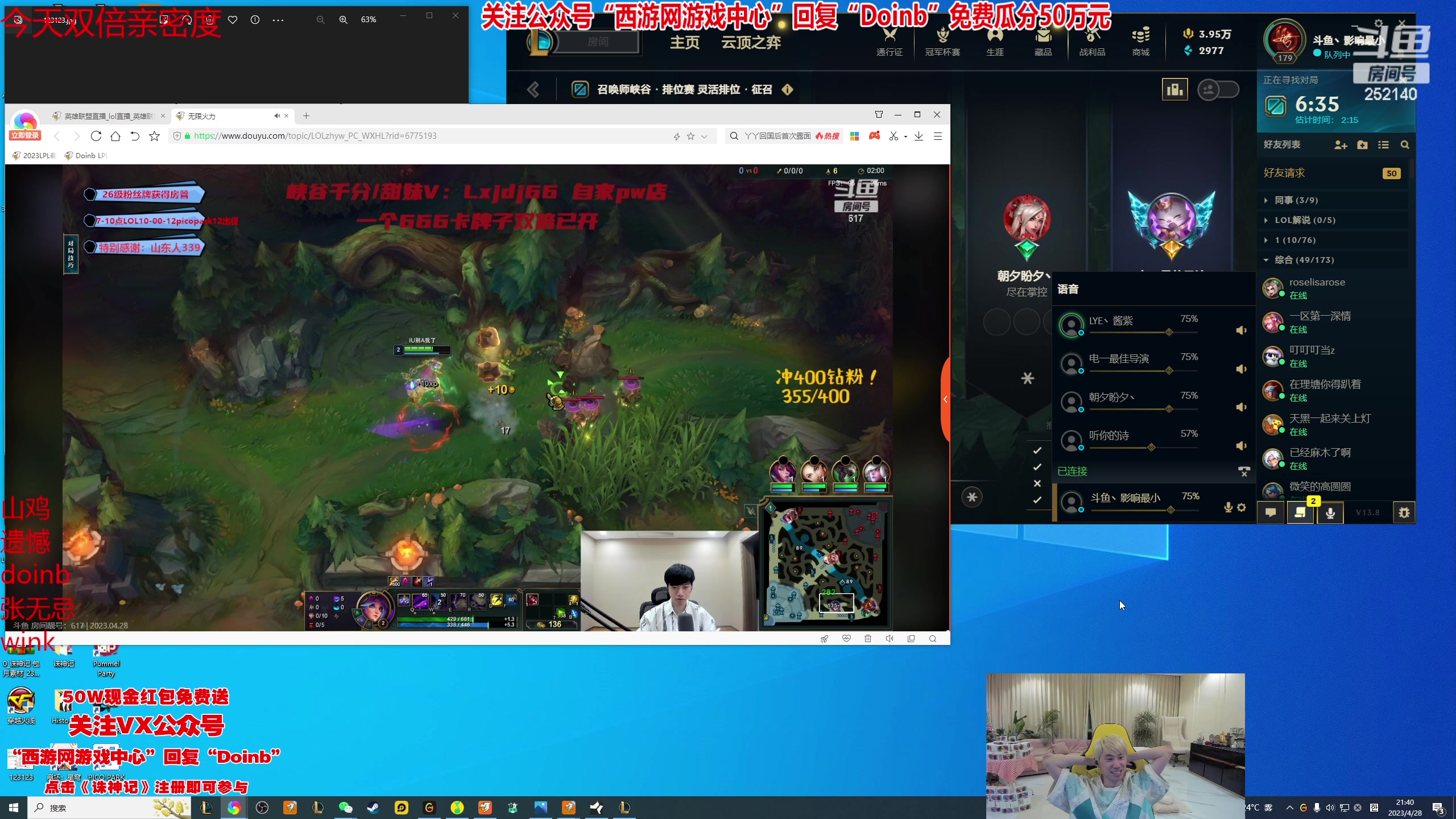Image resolution: width=1456 pixels, height=819 pixels.
Task: Open the voice panel microphone button
Action: click(x=1330, y=512)
